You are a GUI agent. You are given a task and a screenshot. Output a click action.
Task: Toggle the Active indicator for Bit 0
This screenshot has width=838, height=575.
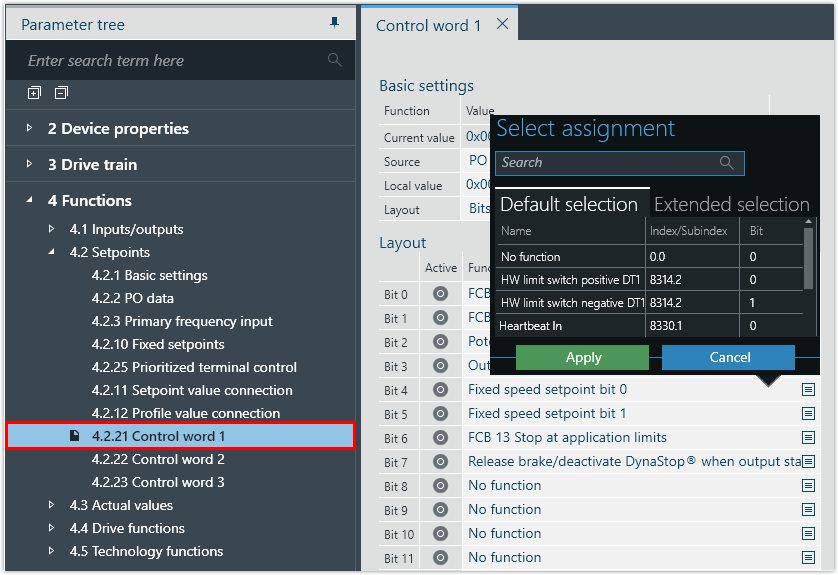[x=440, y=294]
